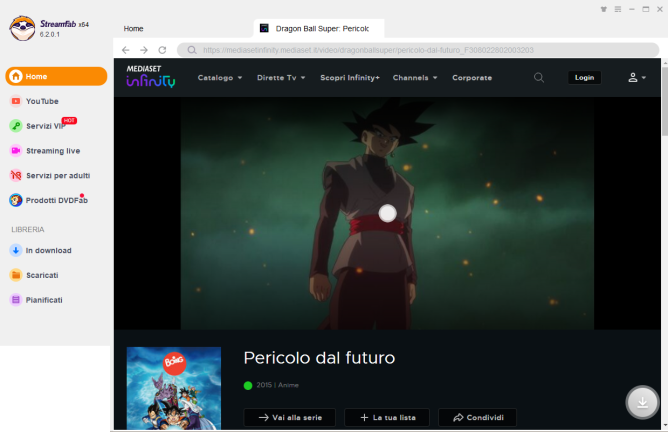The image size is (668, 432).
Task: Click the 2015 | Anime info text
Action: click(x=277, y=385)
